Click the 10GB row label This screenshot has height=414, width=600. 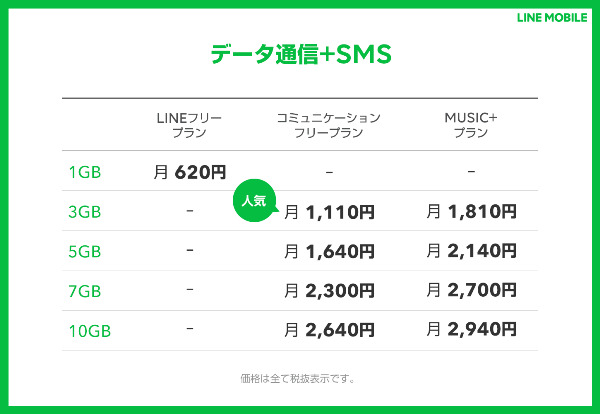(x=90, y=331)
